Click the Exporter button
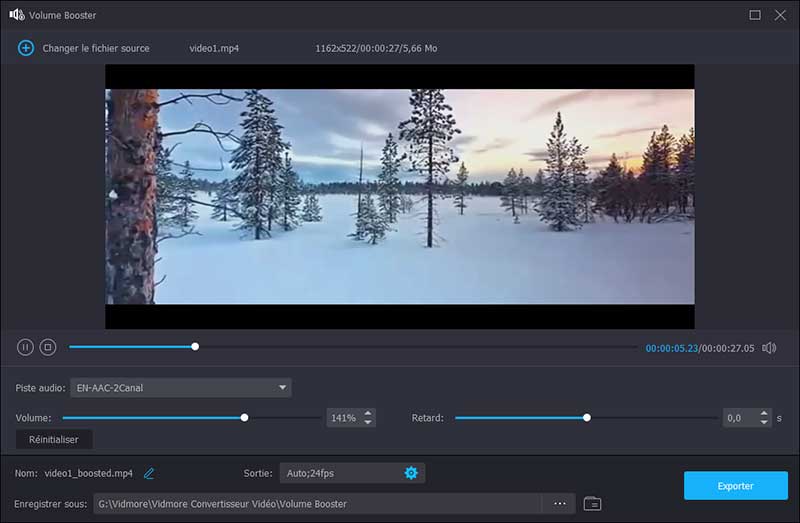This screenshot has width=800, height=523. (736, 486)
